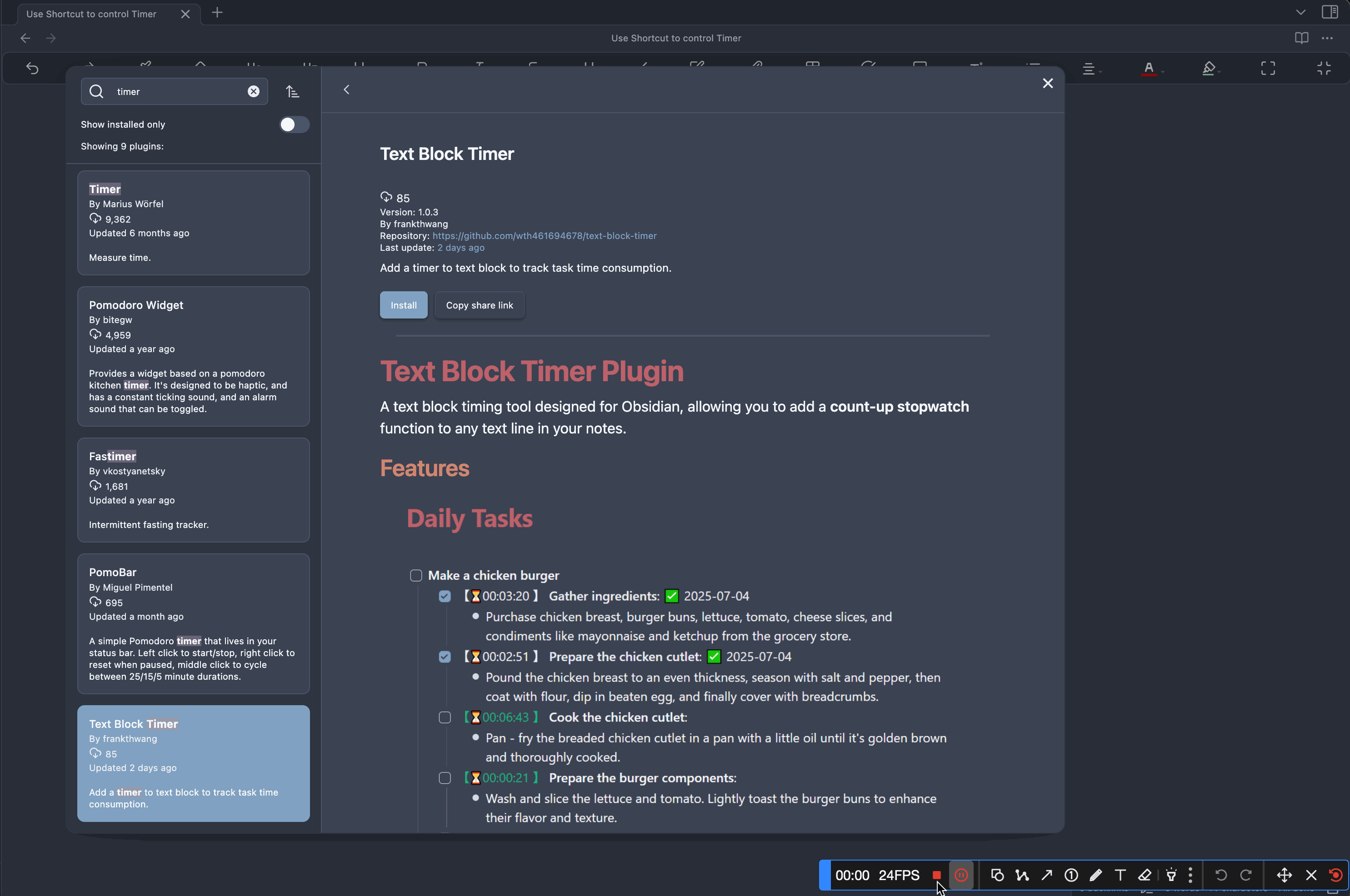
Task: Clear the timer search text
Action: (253, 91)
